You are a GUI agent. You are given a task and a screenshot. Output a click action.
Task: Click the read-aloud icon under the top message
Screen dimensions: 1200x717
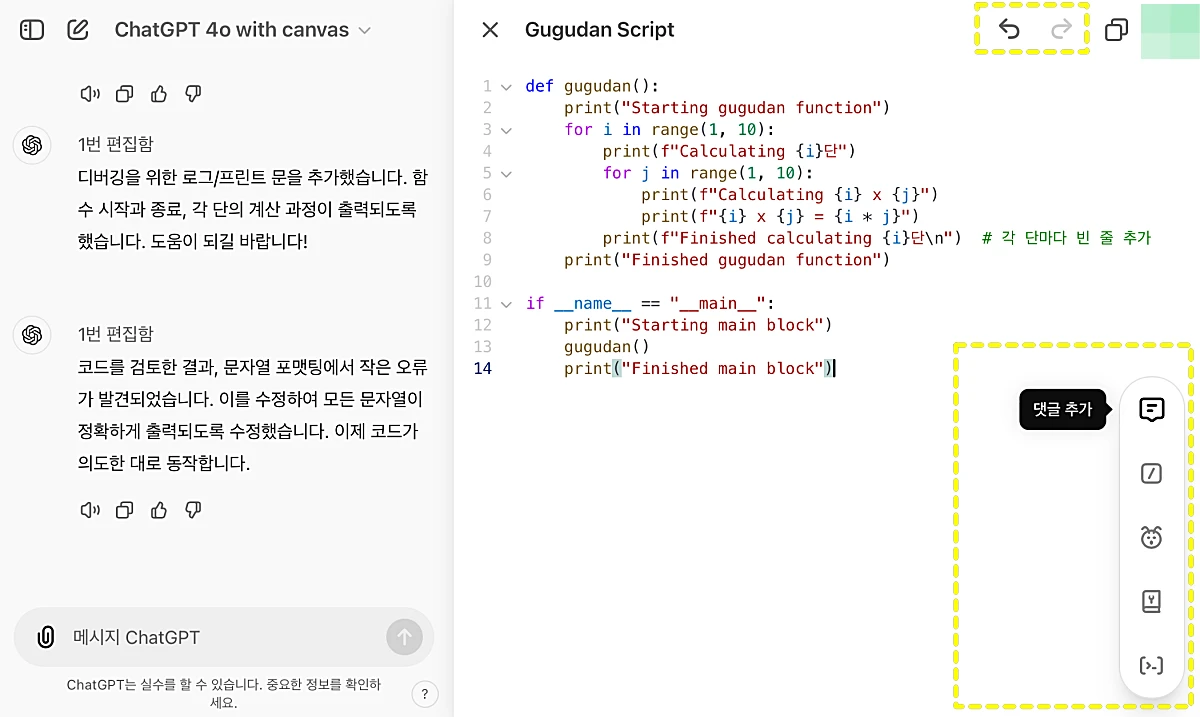[x=90, y=94]
